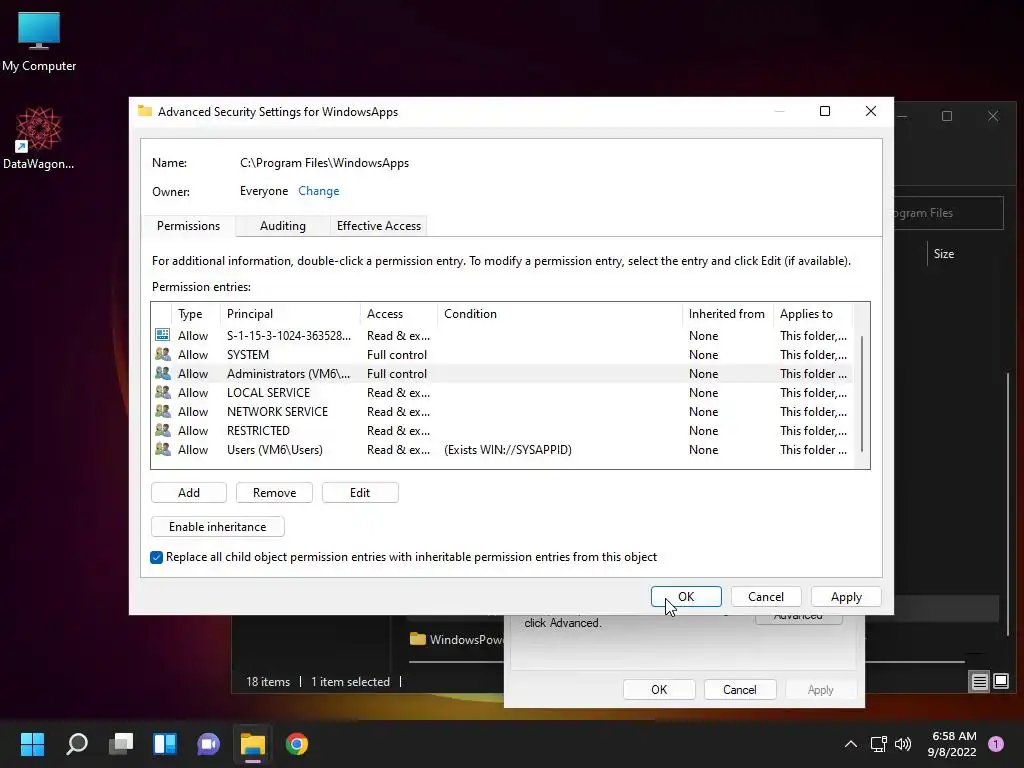Confirm with OK in Advanced Security dialog
1024x768 pixels.
click(x=686, y=596)
